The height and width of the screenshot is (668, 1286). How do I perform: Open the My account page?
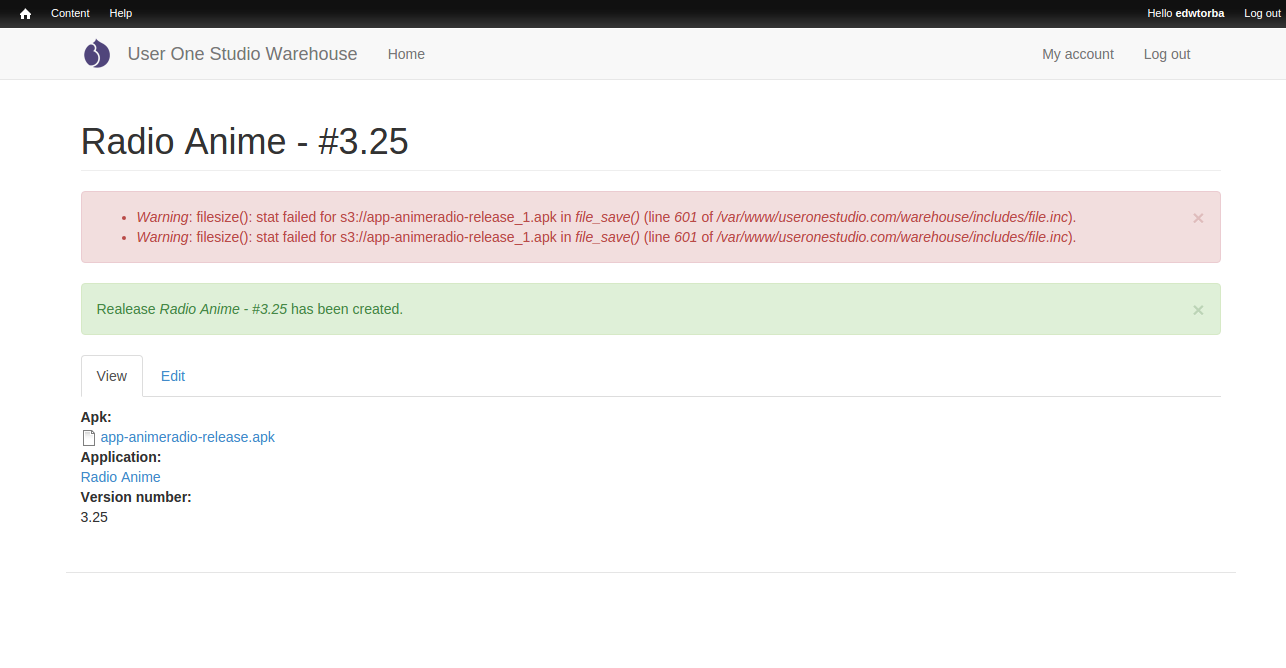1077,54
